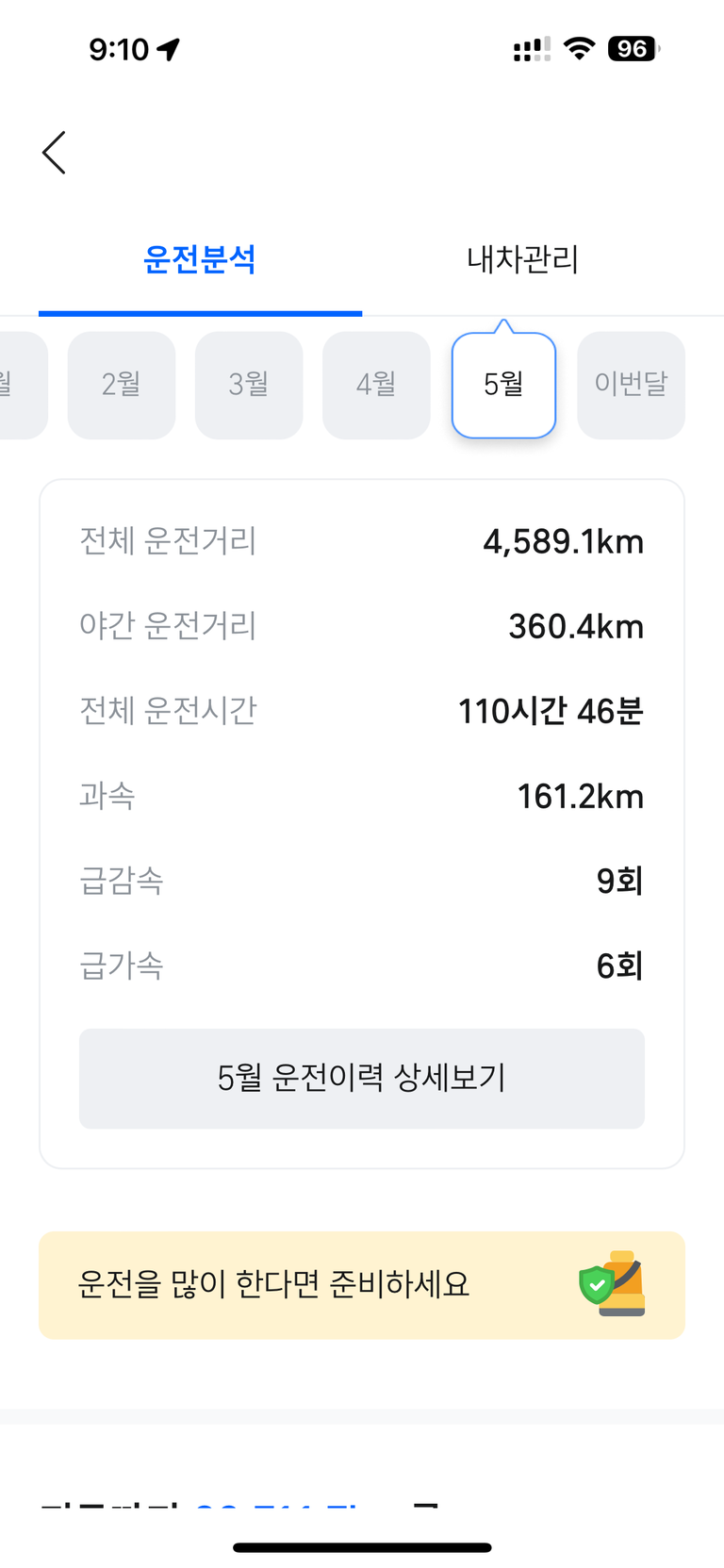
Task: Tap the partially hidden leftmost month chip
Action: pos(19,385)
